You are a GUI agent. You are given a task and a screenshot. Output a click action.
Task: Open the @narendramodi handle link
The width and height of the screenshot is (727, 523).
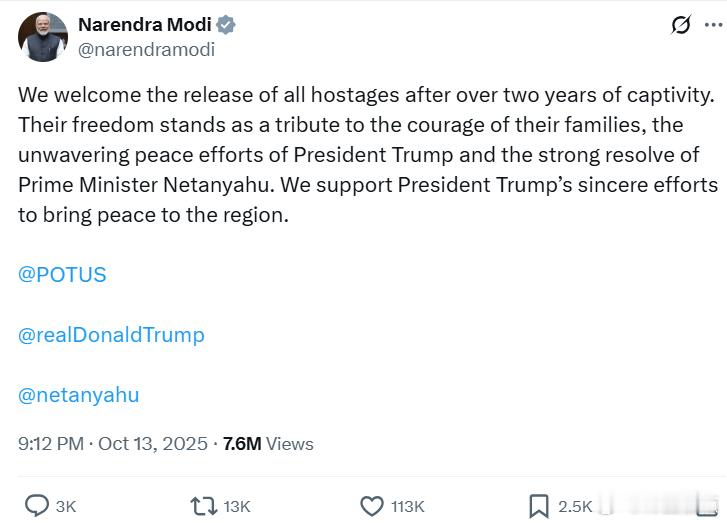pos(146,49)
